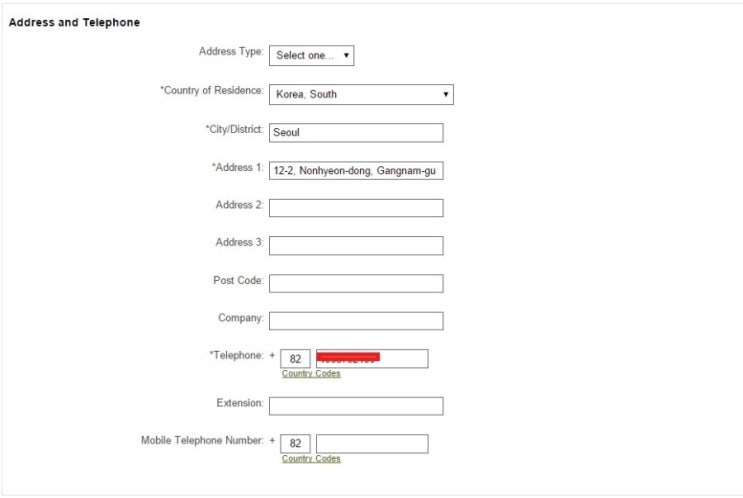Click the Address and Telephone heading
743x498 pixels.
(74, 23)
